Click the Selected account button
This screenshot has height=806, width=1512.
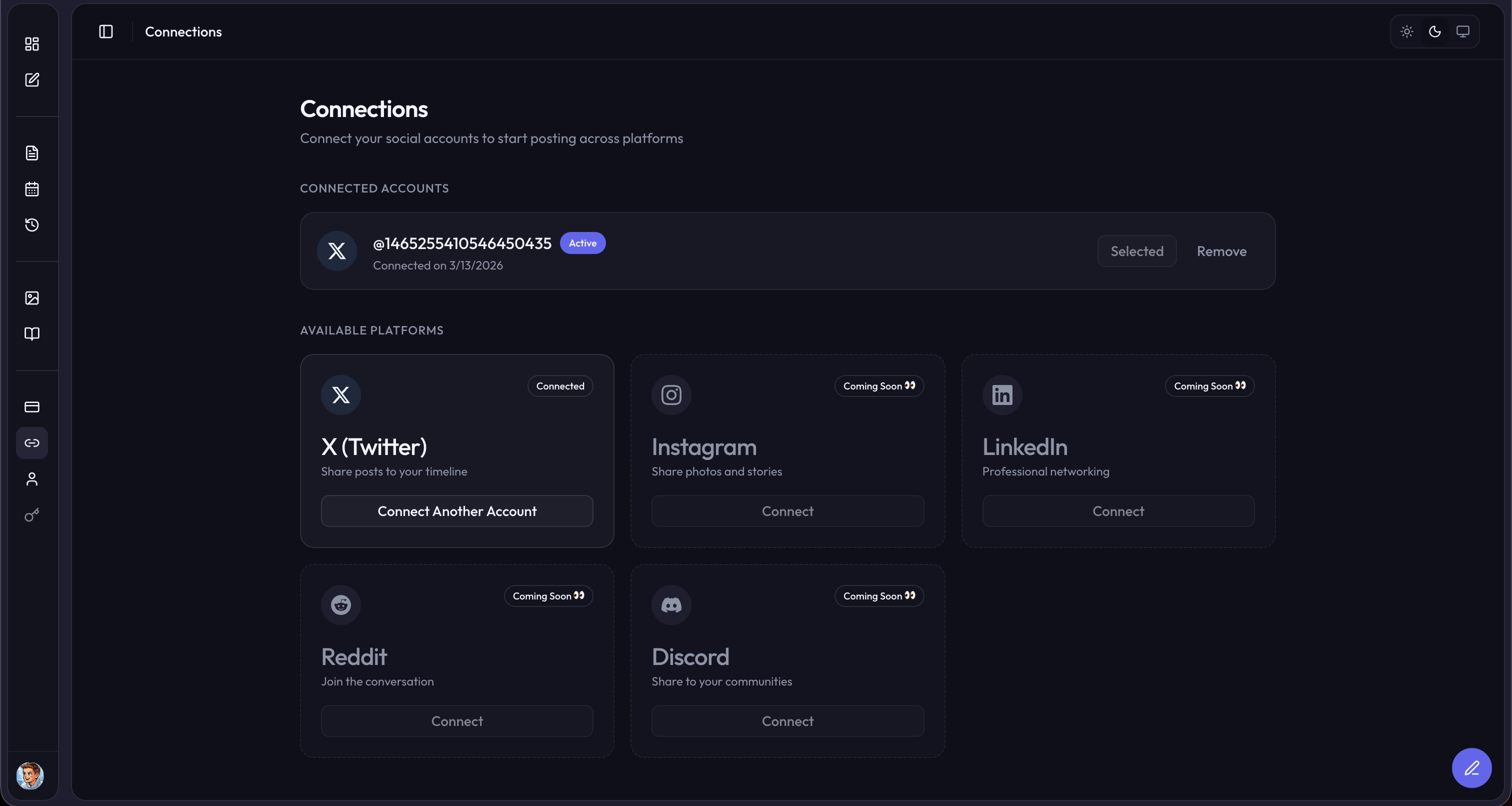click(x=1136, y=251)
